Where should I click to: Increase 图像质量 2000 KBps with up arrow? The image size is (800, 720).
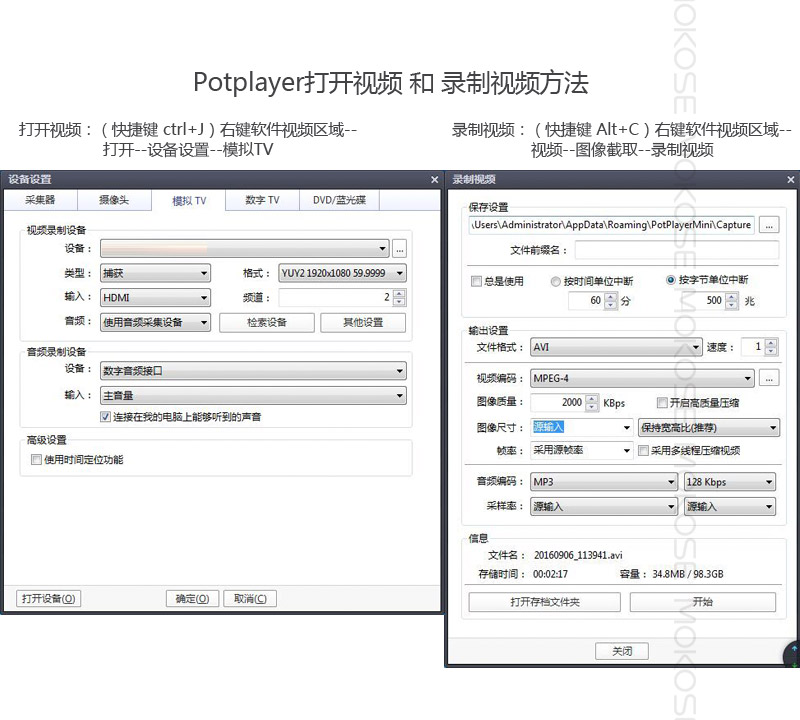[592, 399]
